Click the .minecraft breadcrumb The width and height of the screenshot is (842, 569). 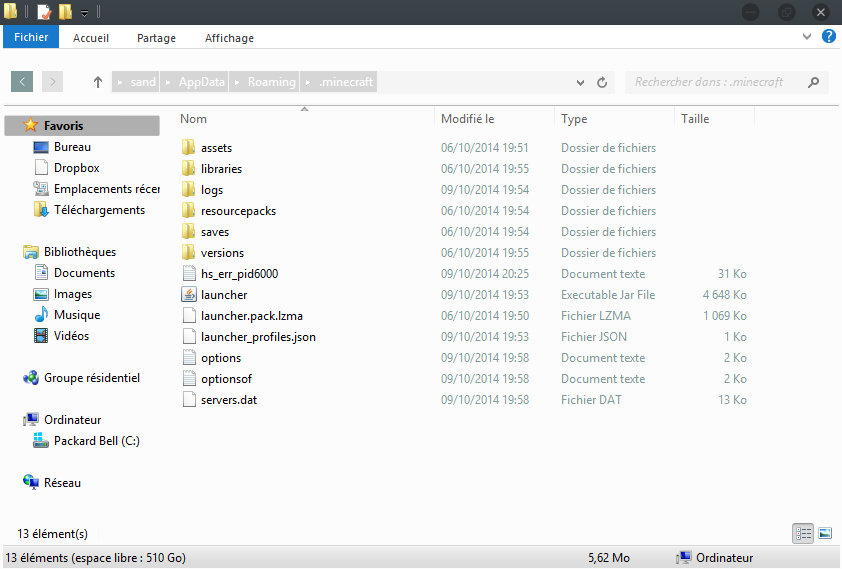346,82
